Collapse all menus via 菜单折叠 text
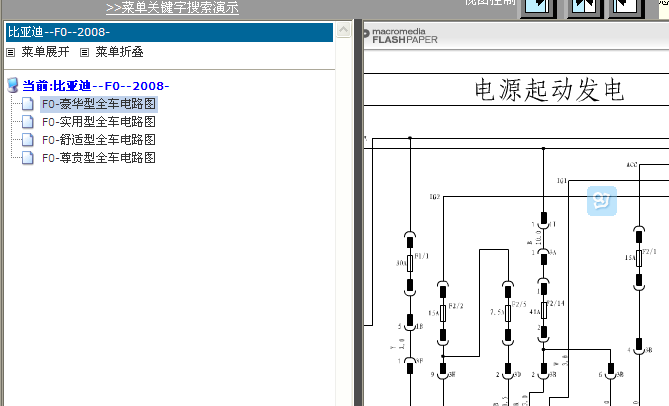669x406 pixels. coord(119,52)
